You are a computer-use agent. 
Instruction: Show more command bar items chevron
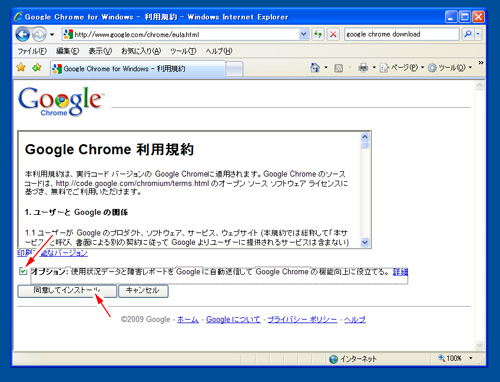coord(481,62)
